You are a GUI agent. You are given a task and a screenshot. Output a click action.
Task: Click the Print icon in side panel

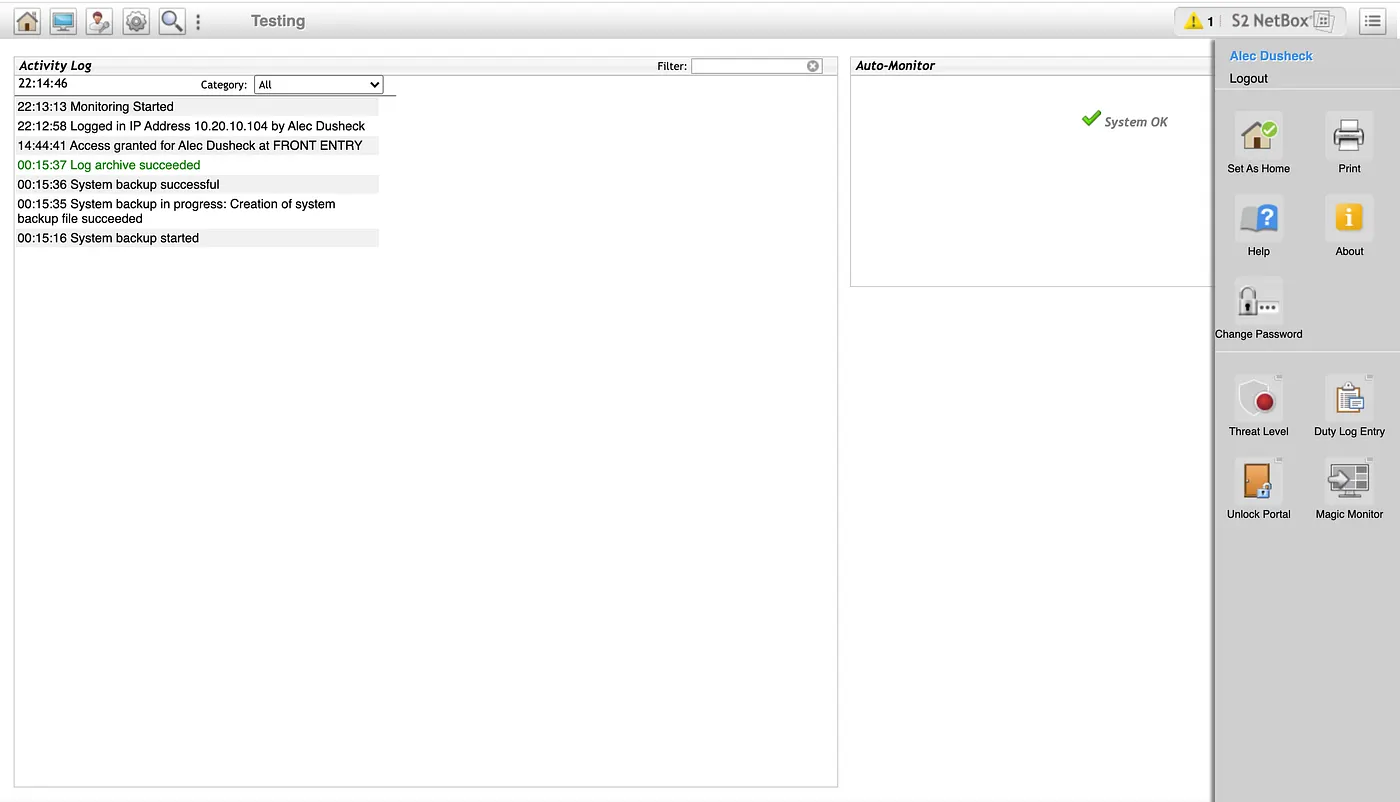click(1349, 135)
